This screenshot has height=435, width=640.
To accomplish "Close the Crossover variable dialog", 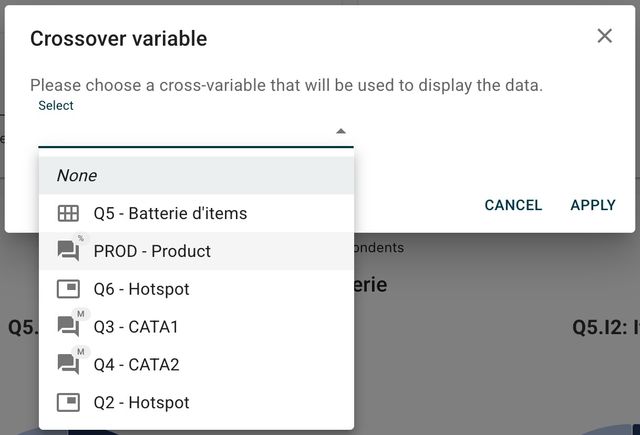I will 604,36.
